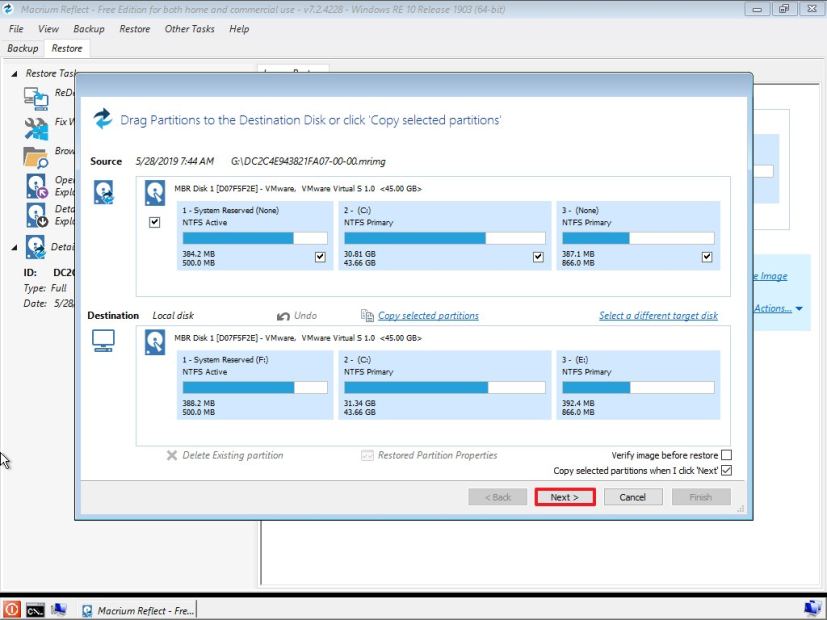Open the Other Tasks menu
This screenshot has width=827, height=620.
[x=189, y=29]
